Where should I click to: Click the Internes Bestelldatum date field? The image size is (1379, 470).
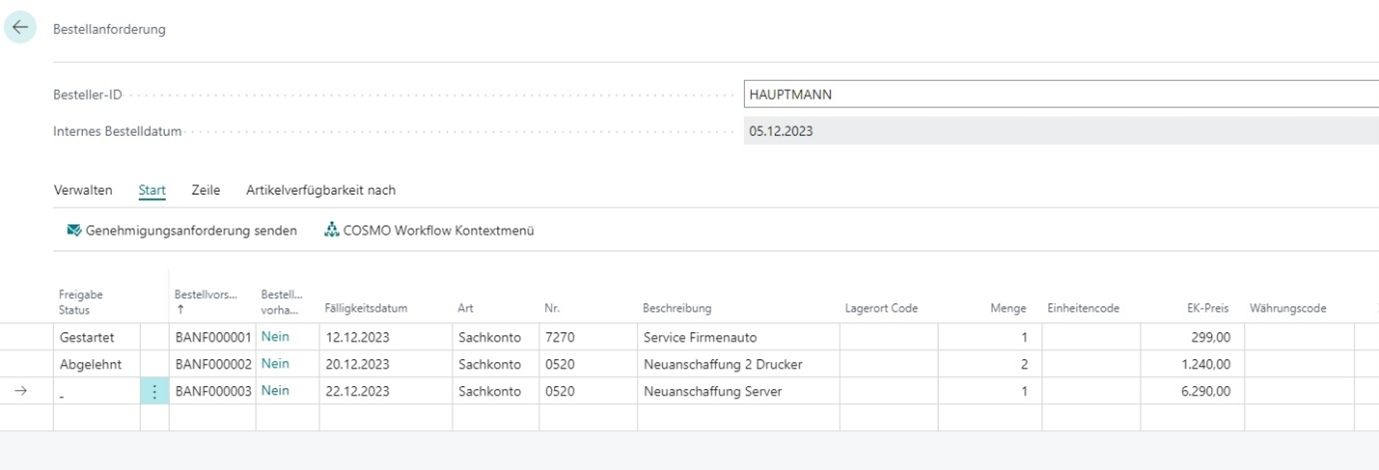click(x=1060, y=131)
